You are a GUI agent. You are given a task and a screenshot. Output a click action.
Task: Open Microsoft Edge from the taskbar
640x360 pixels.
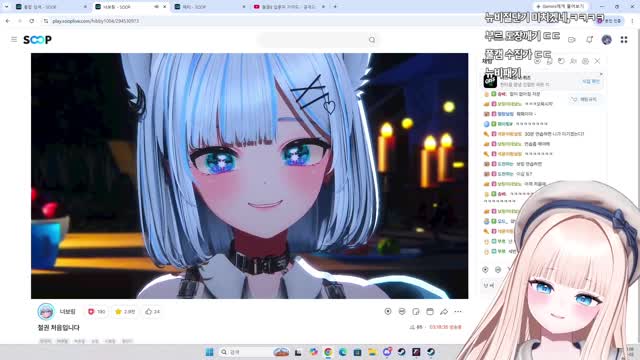point(343,352)
